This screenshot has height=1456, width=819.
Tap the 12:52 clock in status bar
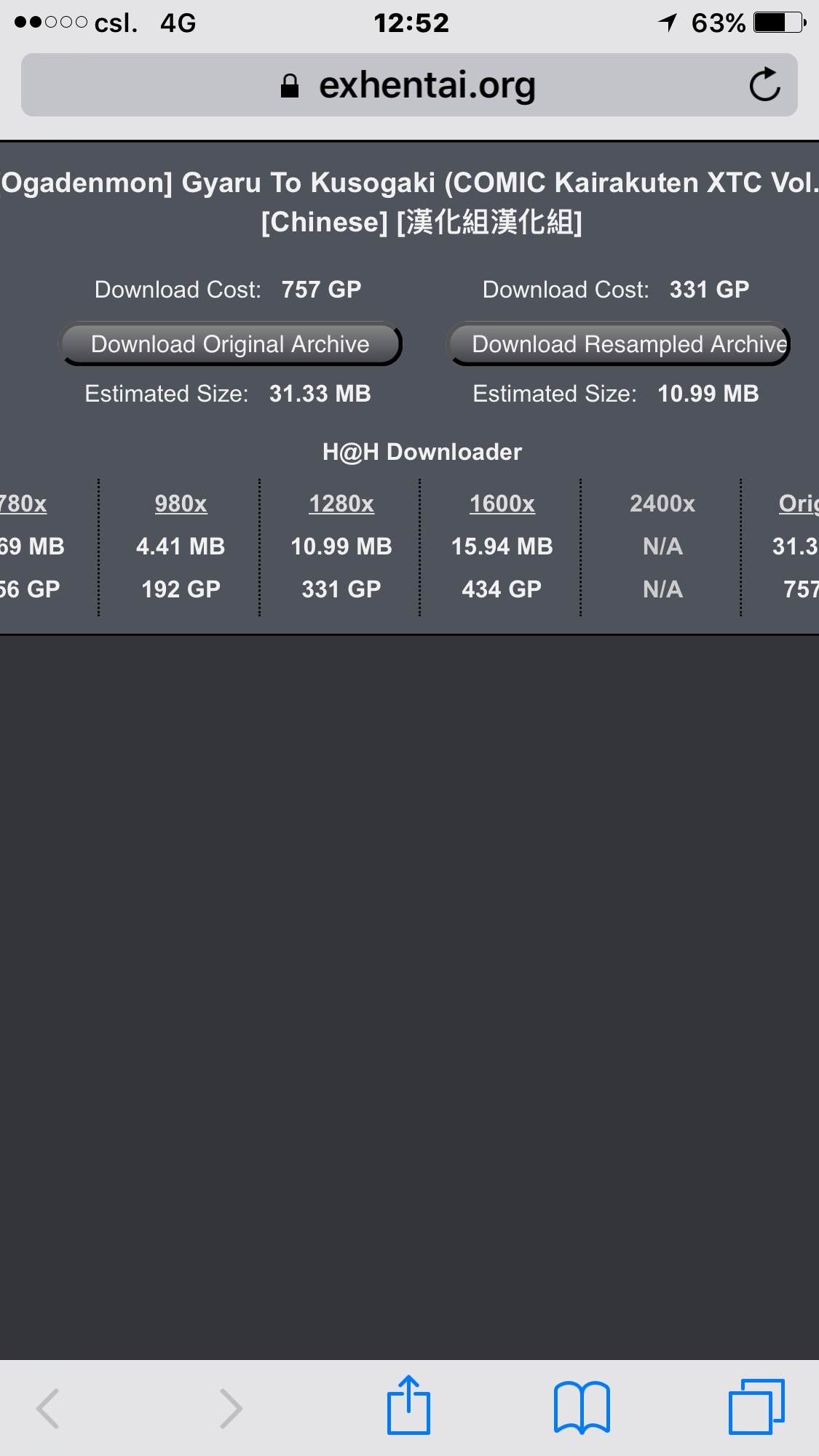[411, 23]
